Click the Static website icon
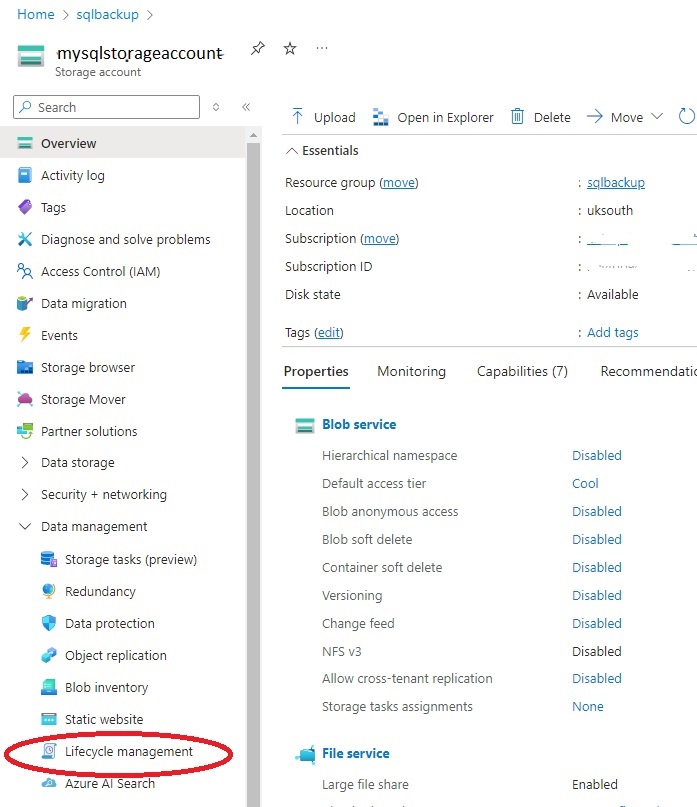The width and height of the screenshot is (697, 807). point(49,719)
